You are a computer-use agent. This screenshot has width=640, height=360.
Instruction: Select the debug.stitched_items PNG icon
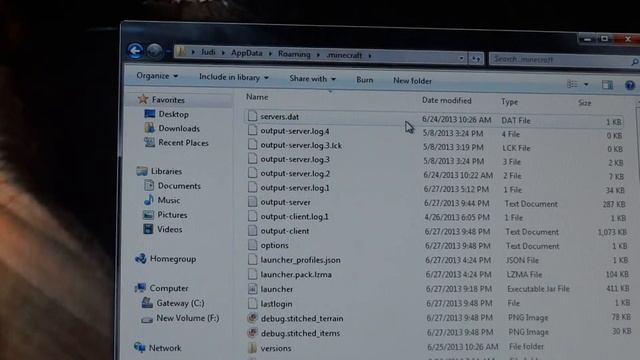(x=253, y=333)
